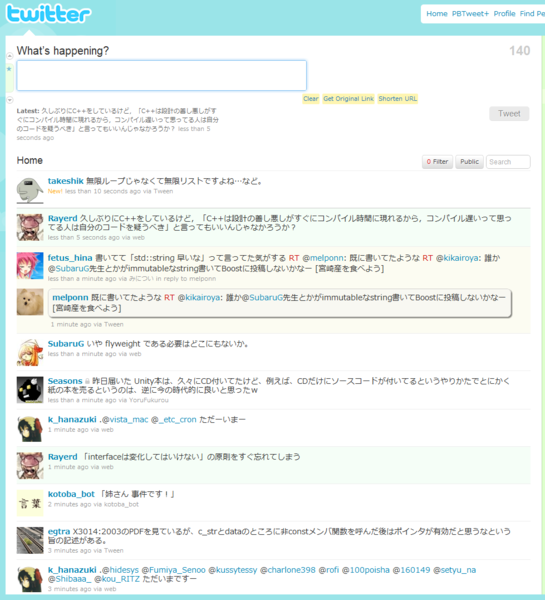The width and height of the screenshot is (545, 600).
Task: Click the @kou_RITZ mention
Action: 117,579
